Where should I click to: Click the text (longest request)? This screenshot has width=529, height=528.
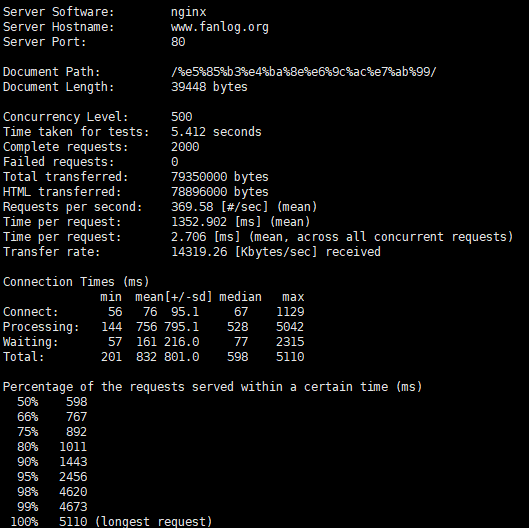(x=154, y=522)
